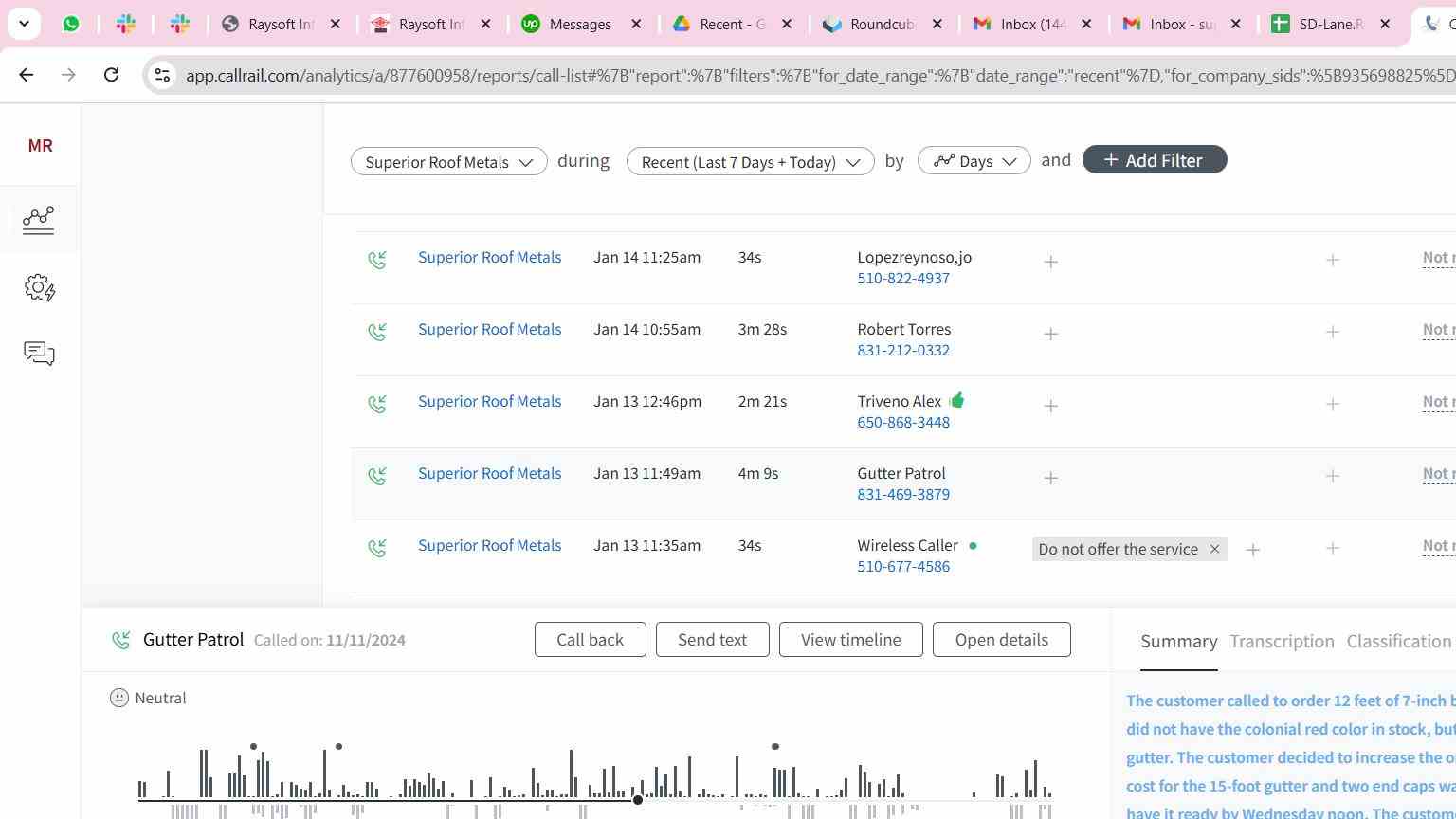
Task: Add a tag to Robert Torres call
Action: [x=1050, y=334]
